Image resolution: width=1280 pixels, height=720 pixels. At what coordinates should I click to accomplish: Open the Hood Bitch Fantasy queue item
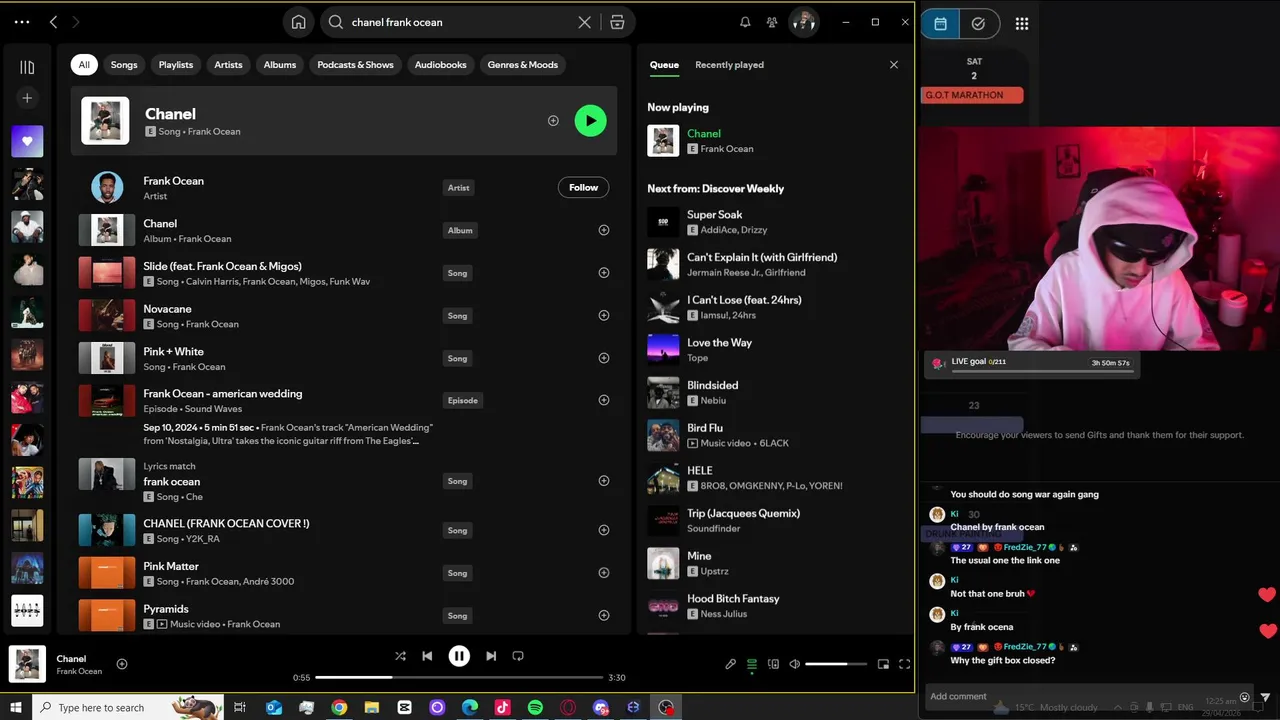tap(772, 606)
